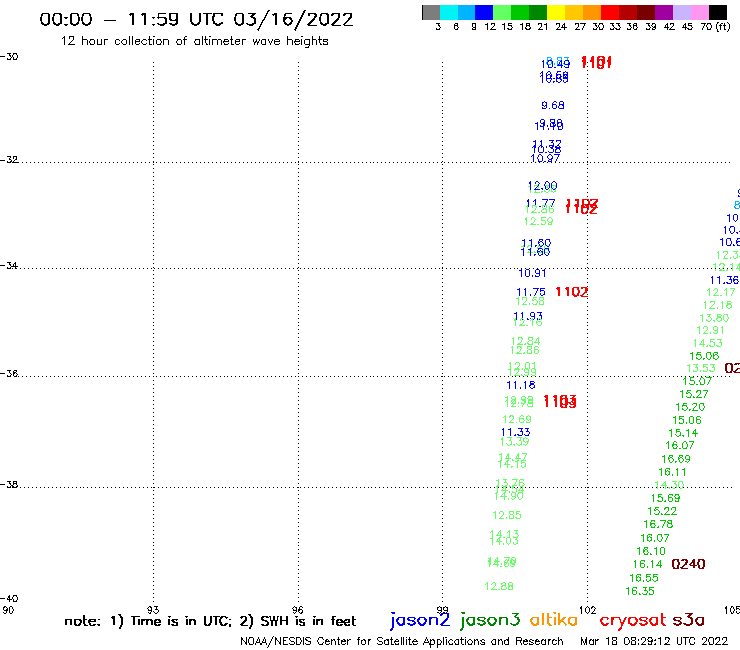
Task: Click the orange swatch in the legend bar
Action: click(592, 12)
